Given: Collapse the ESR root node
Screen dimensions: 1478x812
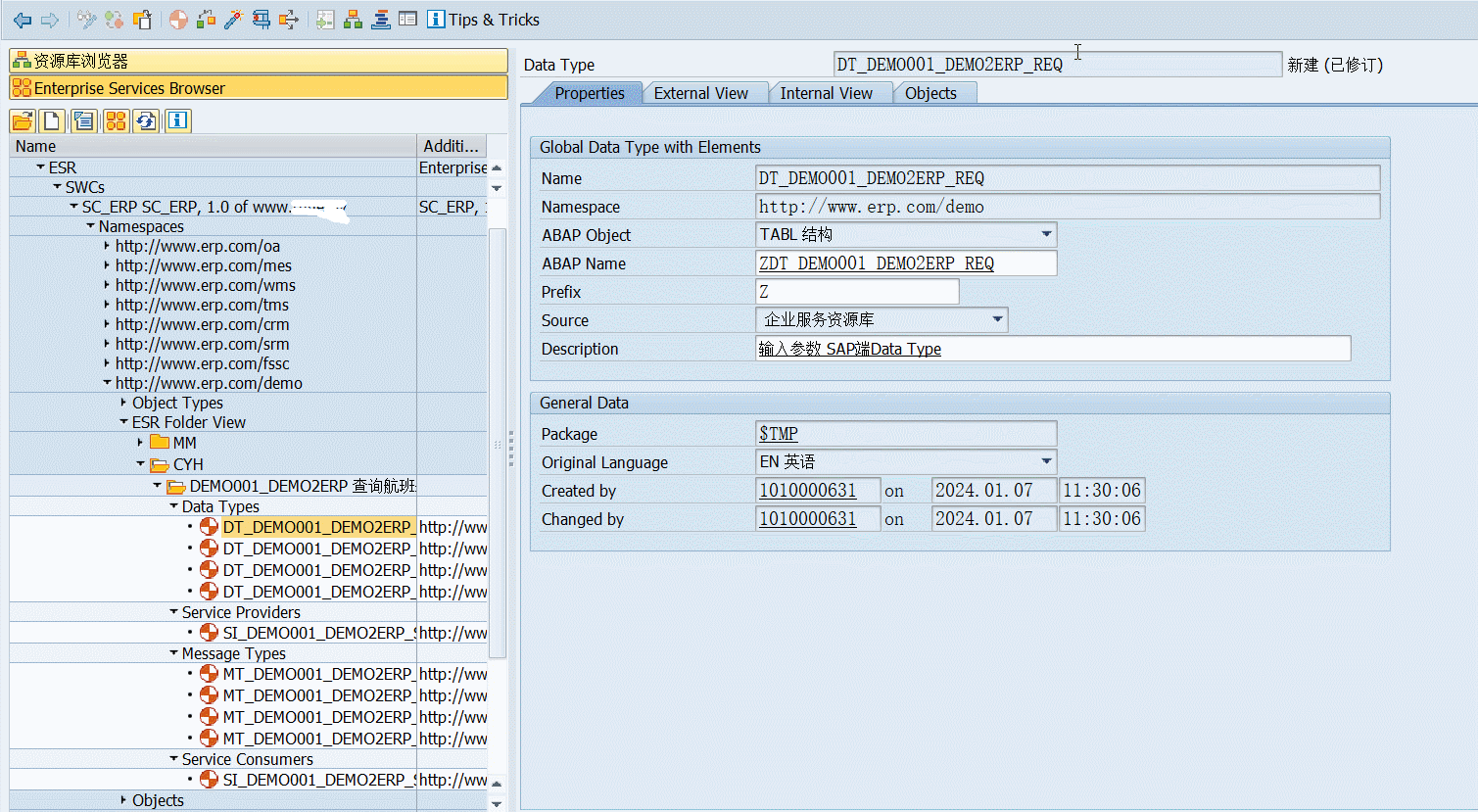Looking at the screenshot, I should (x=40, y=167).
